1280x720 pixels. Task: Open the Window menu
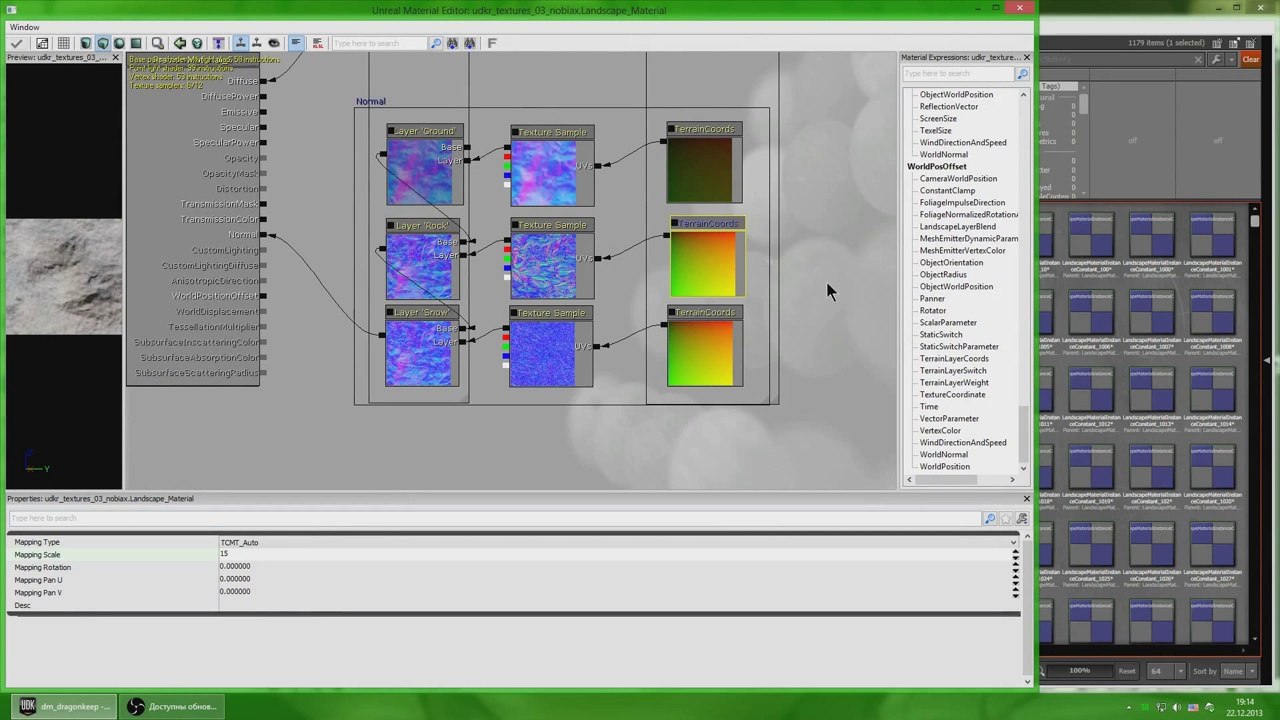click(25, 27)
